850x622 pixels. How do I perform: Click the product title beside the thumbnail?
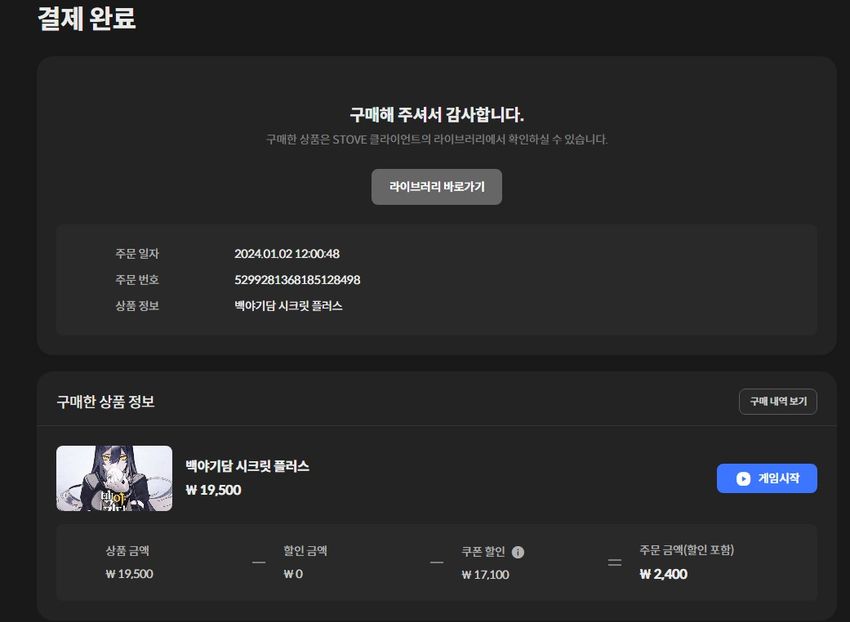[x=247, y=466]
